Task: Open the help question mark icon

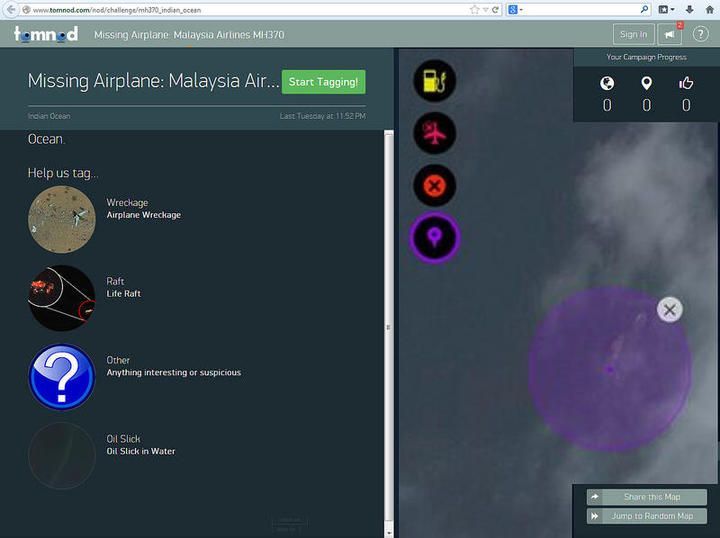Action: pyautogui.click(x=700, y=34)
